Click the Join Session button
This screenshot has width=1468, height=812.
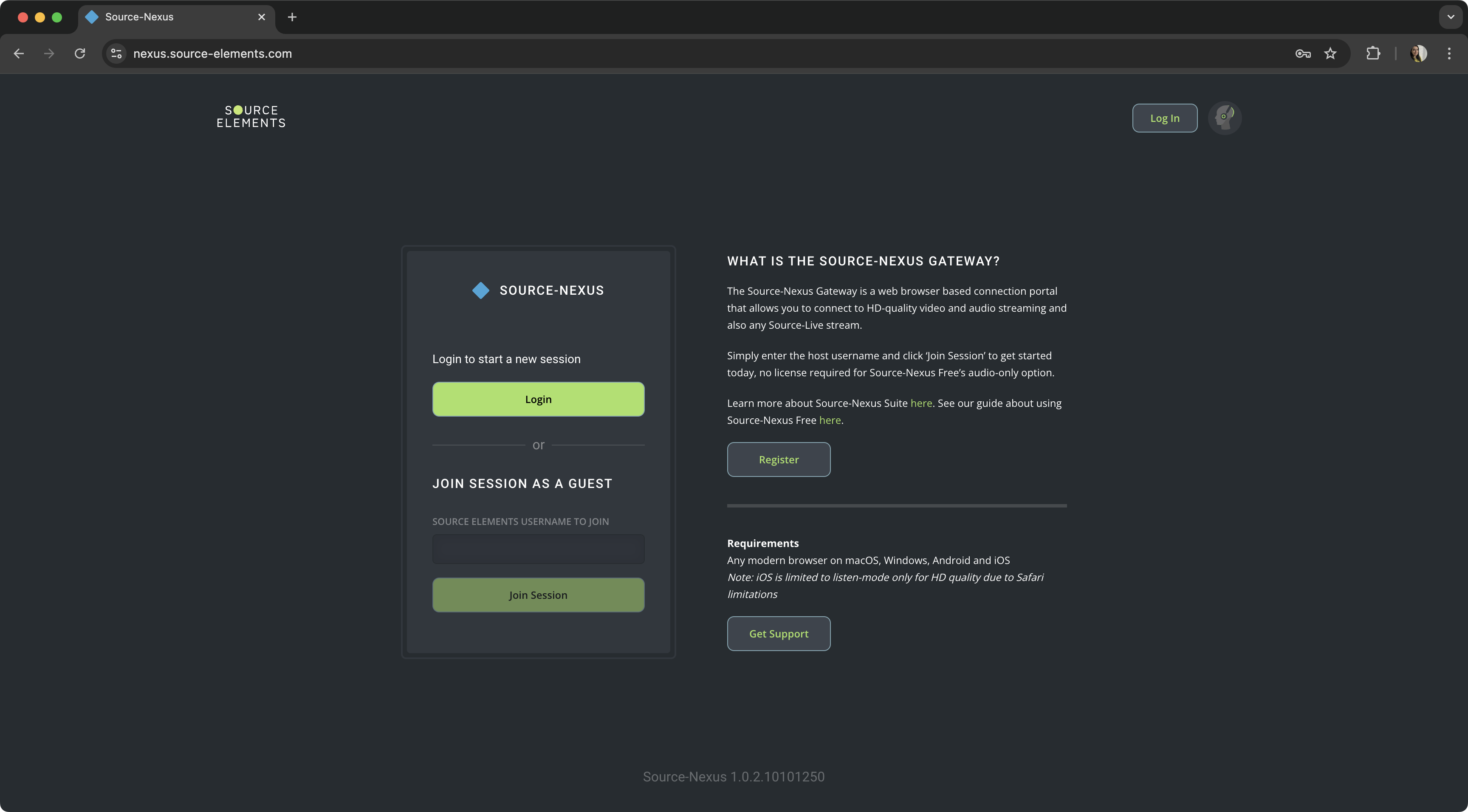538,595
